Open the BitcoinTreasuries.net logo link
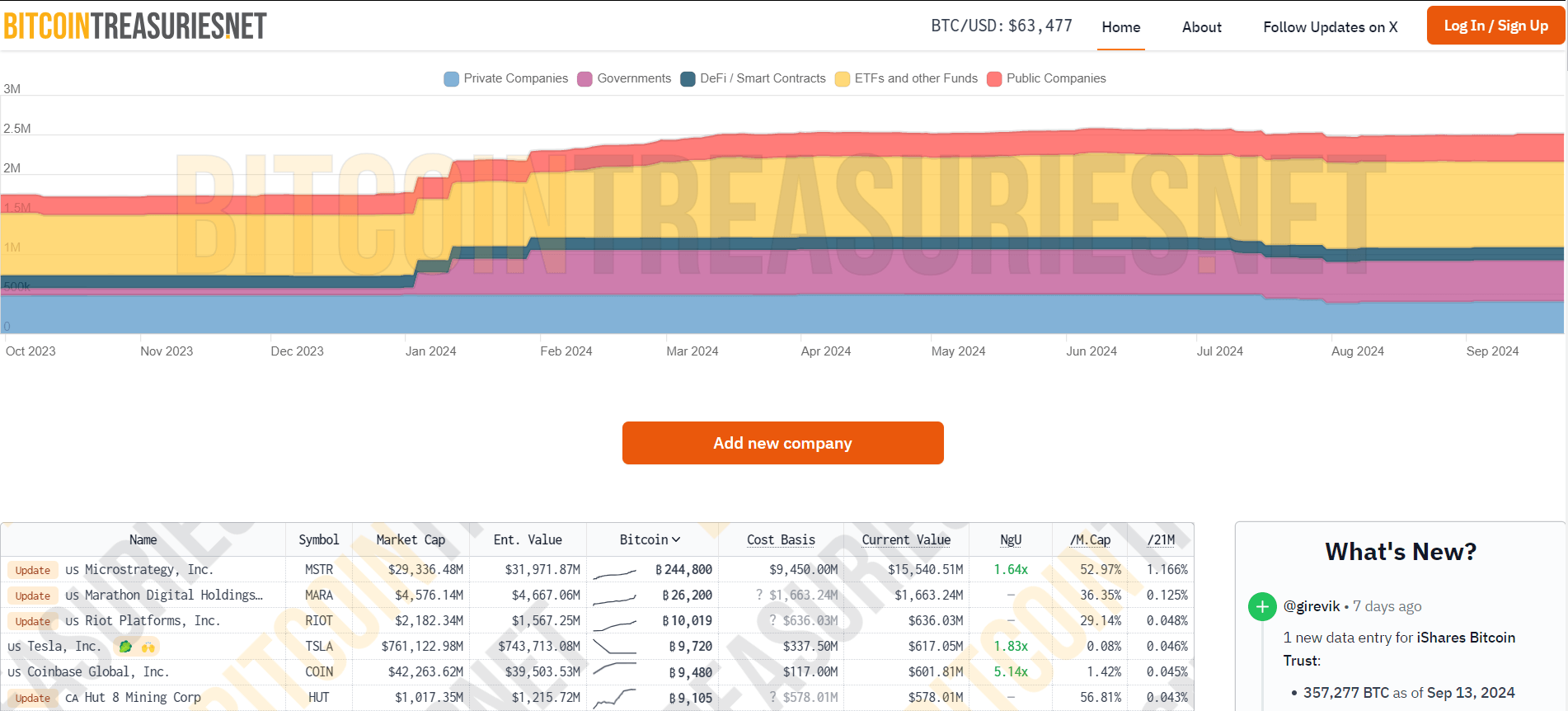 point(135,26)
